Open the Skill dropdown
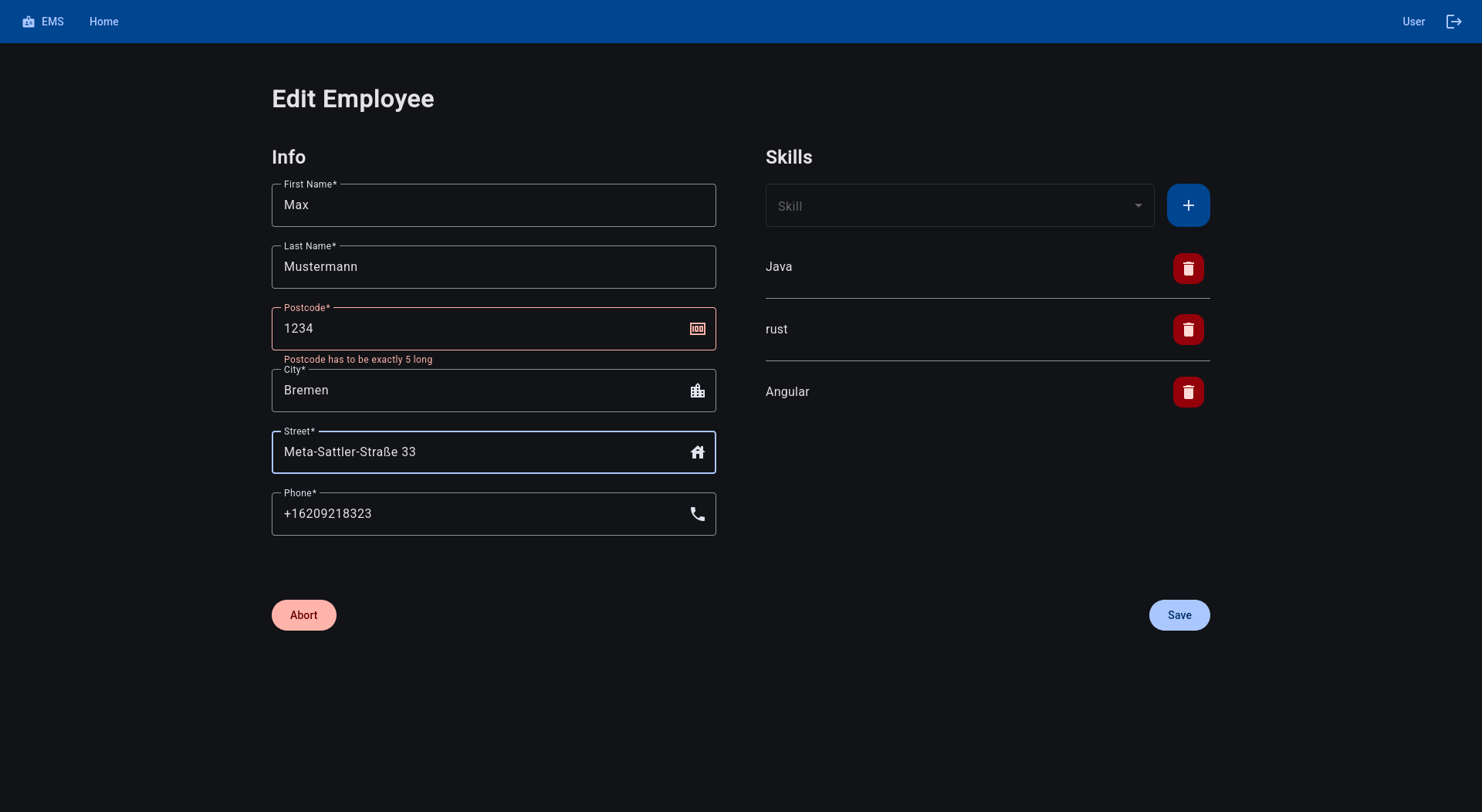 point(960,205)
